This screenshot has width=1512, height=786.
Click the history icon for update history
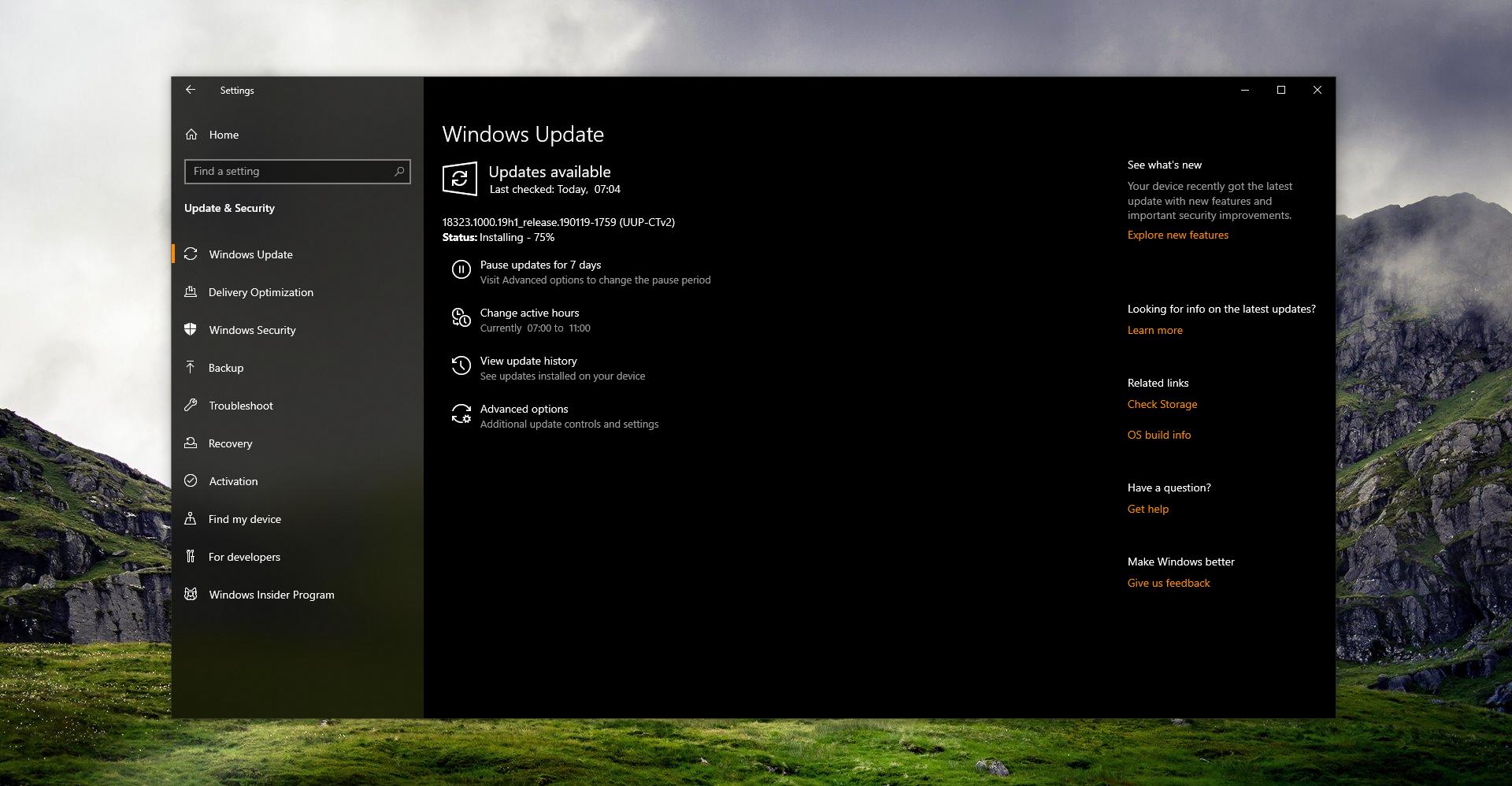(x=461, y=365)
